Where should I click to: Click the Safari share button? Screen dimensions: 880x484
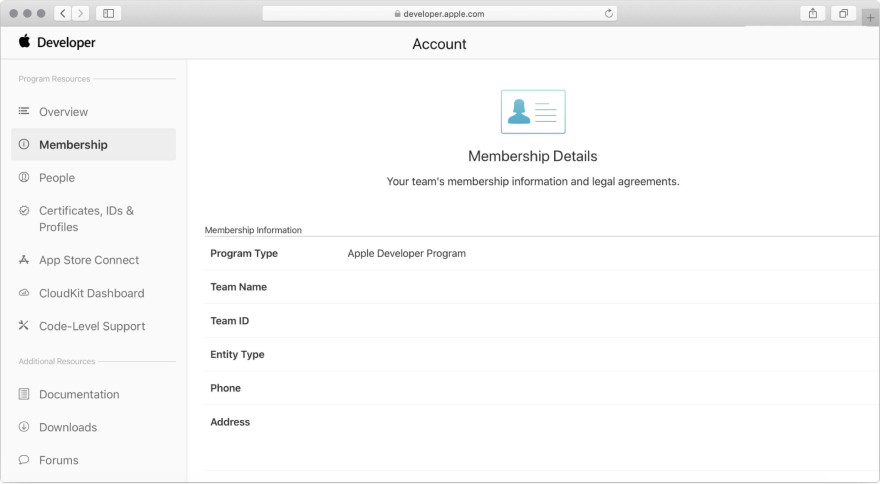tap(813, 13)
